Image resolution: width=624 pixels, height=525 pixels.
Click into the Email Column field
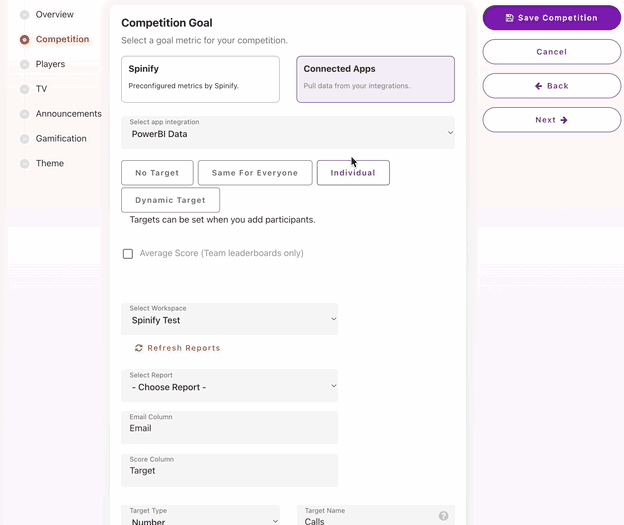click(230, 427)
